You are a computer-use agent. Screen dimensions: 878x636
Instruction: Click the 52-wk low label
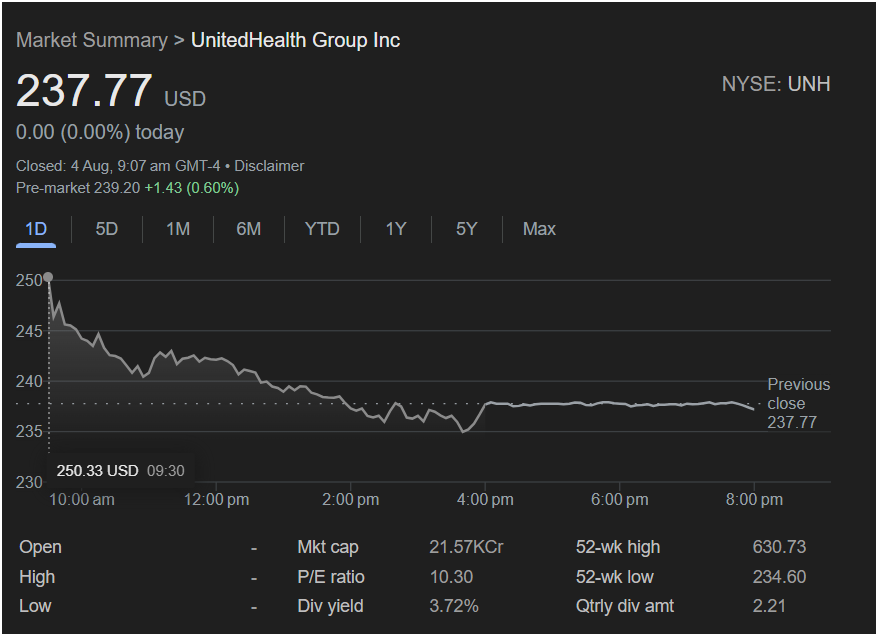pyautogui.click(x=615, y=577)
